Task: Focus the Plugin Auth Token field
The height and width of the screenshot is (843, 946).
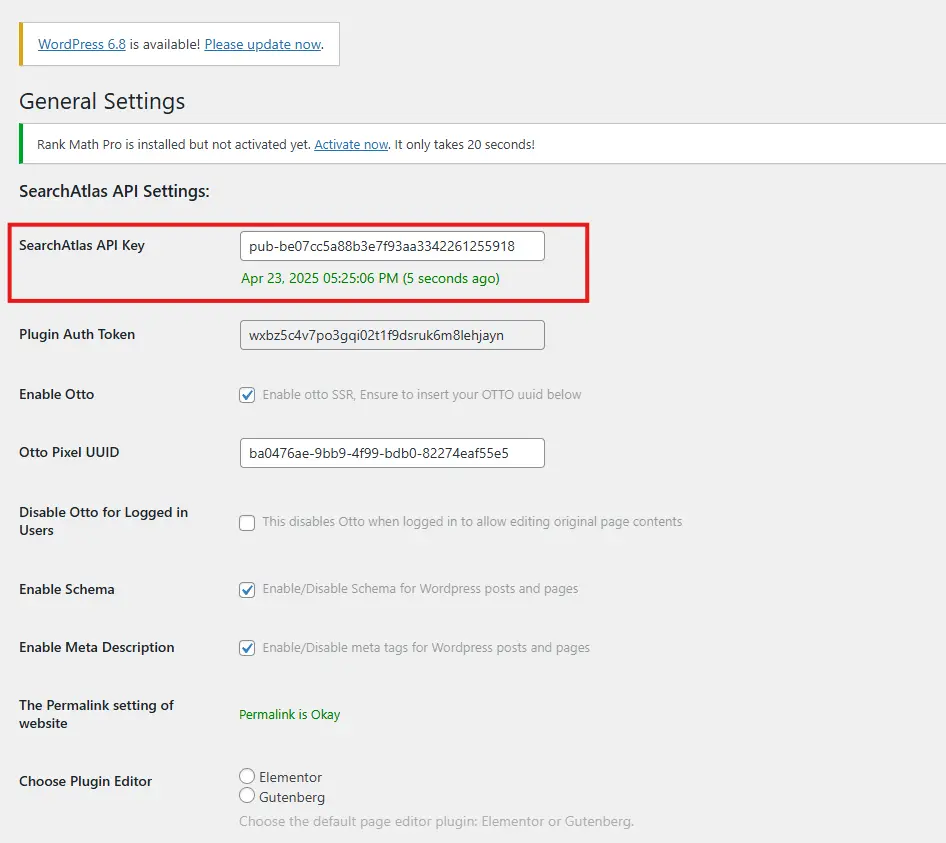Action: pos(392,335)
